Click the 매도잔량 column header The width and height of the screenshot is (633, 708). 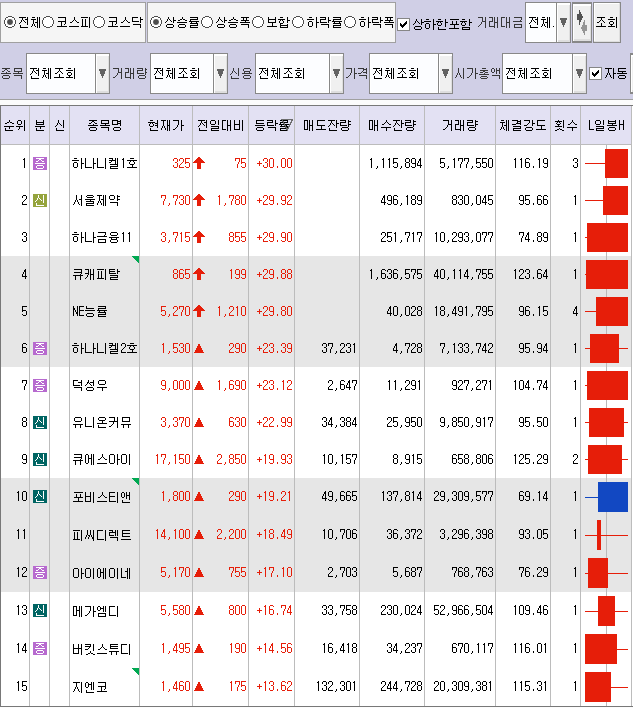pos(327,126)
